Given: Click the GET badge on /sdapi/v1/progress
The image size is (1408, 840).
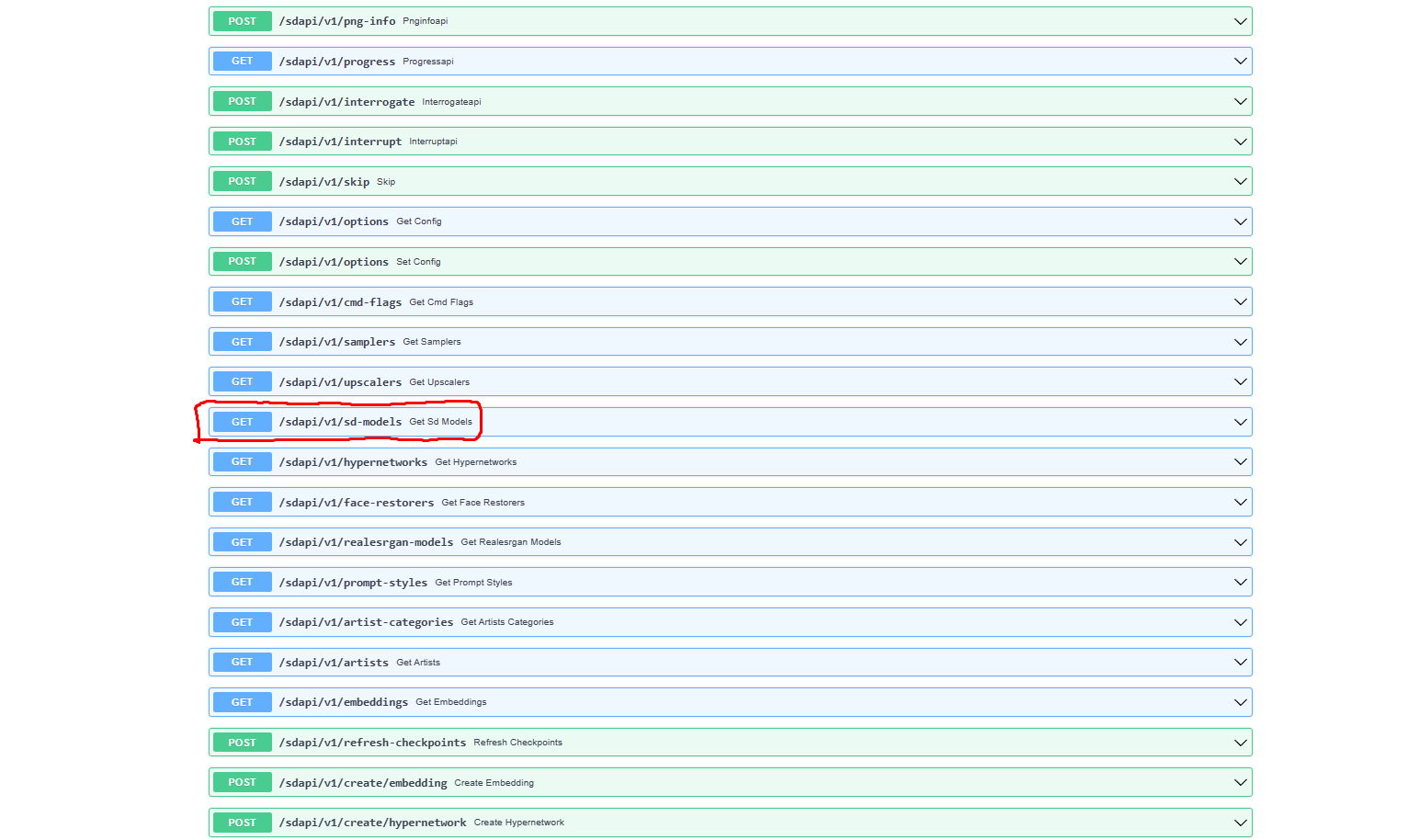Looking at the screenshot, I should click(x=241, y=61).
